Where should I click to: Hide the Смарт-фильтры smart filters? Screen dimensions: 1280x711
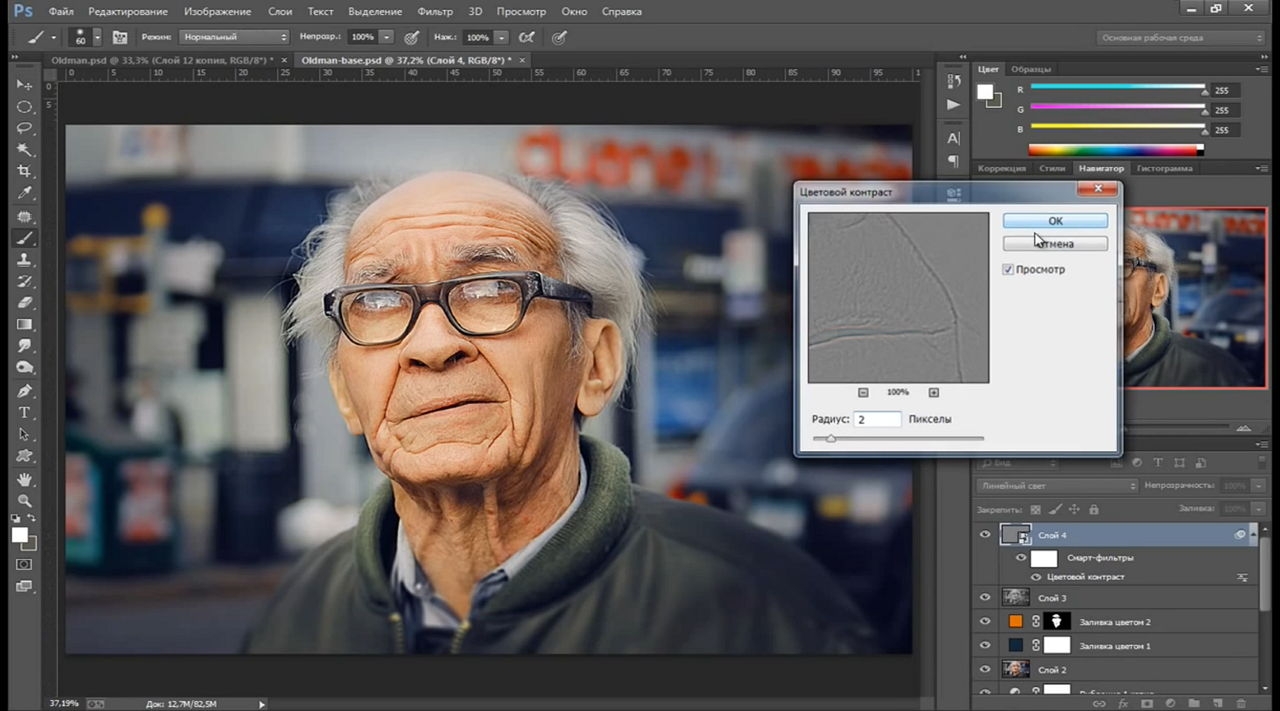click(x=1021, y=558)
